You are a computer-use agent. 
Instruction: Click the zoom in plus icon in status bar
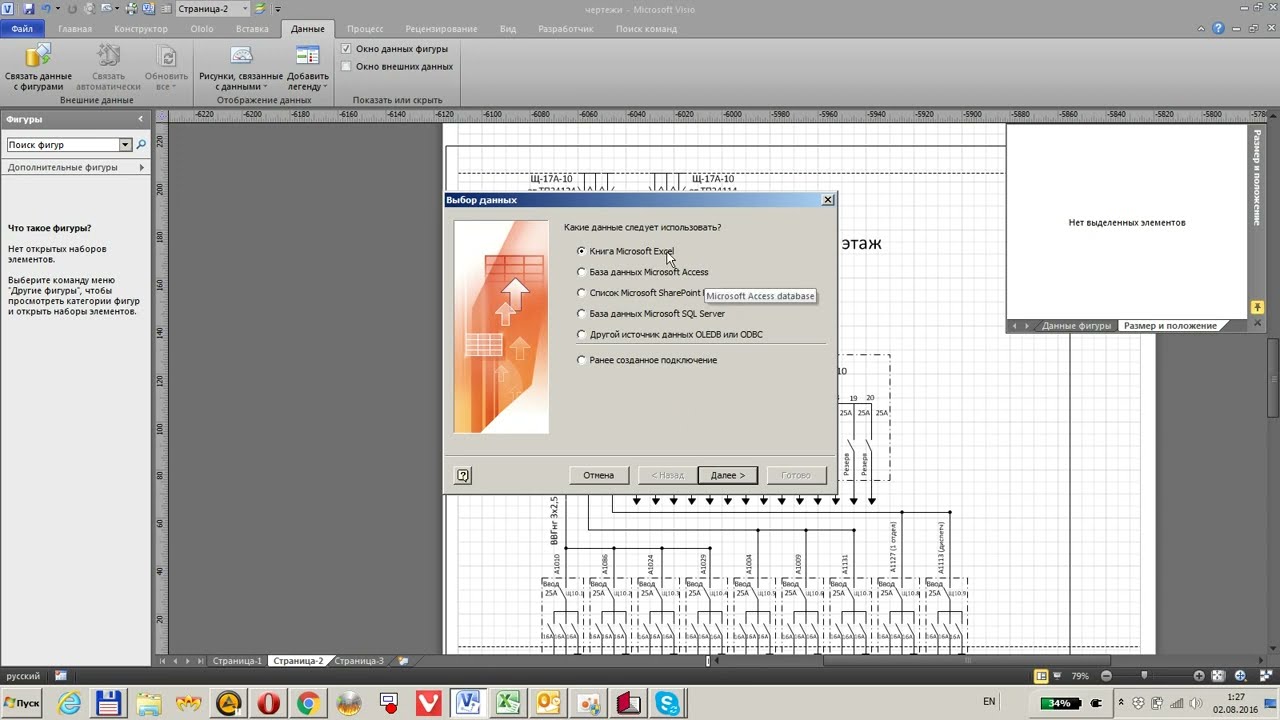click(x=1199, y=676)
